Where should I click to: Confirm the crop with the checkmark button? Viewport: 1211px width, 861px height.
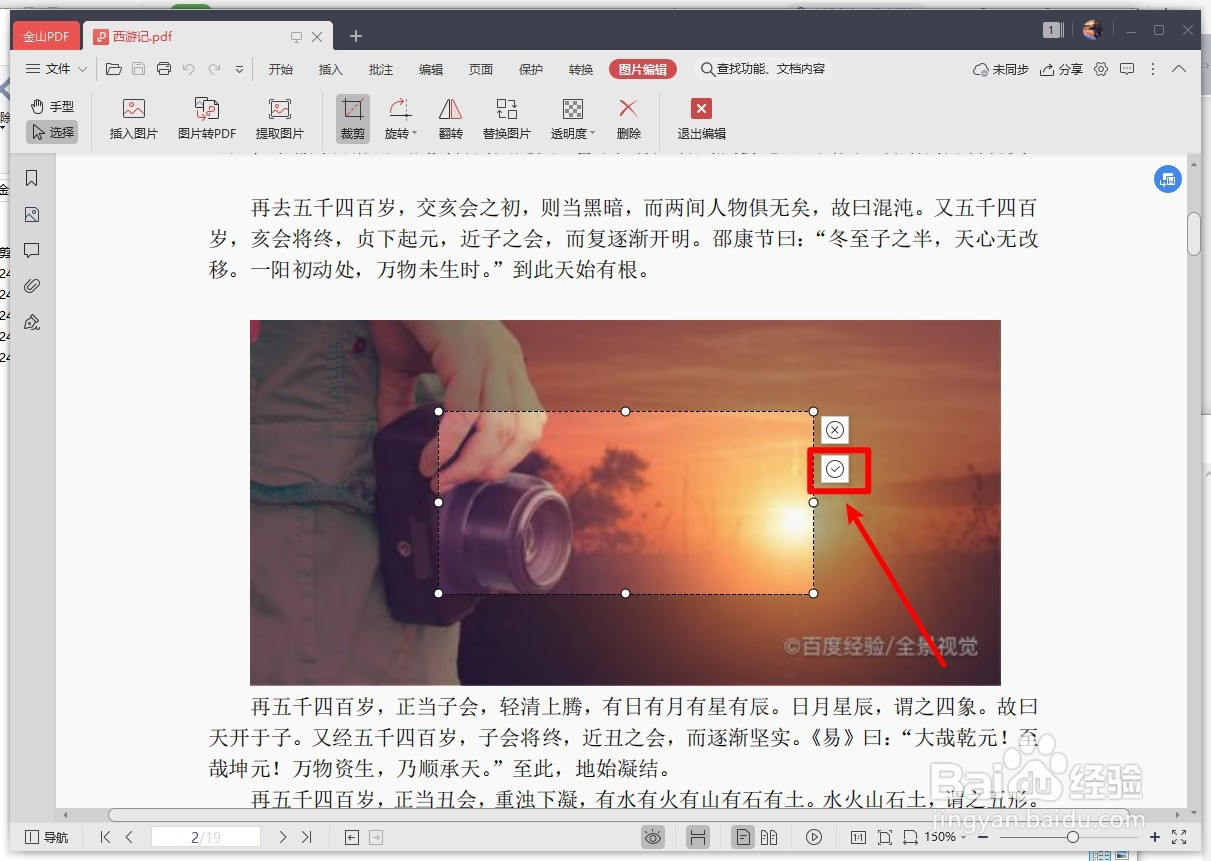pos(835,470)
